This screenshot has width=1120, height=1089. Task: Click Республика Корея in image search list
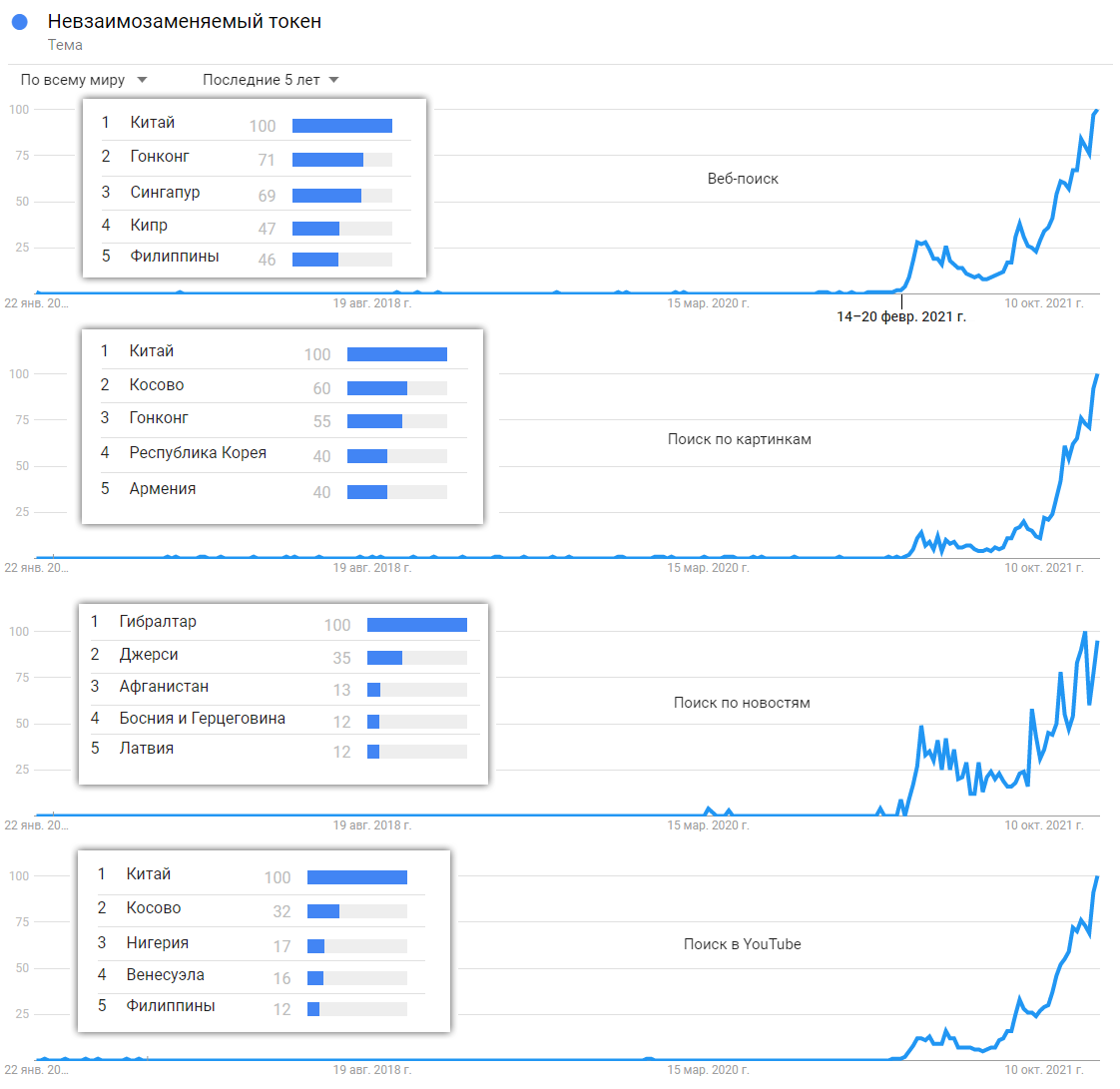(198, 453)
